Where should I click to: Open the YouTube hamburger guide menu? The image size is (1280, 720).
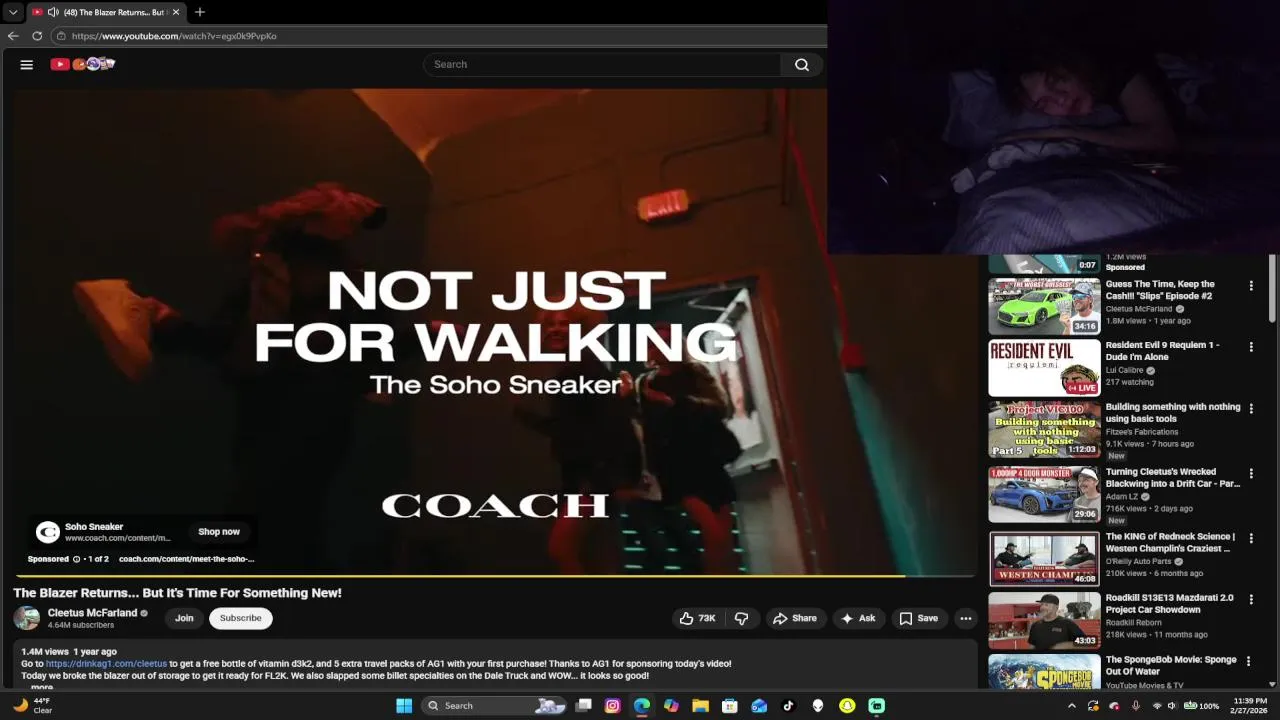[x=27, y=64]
